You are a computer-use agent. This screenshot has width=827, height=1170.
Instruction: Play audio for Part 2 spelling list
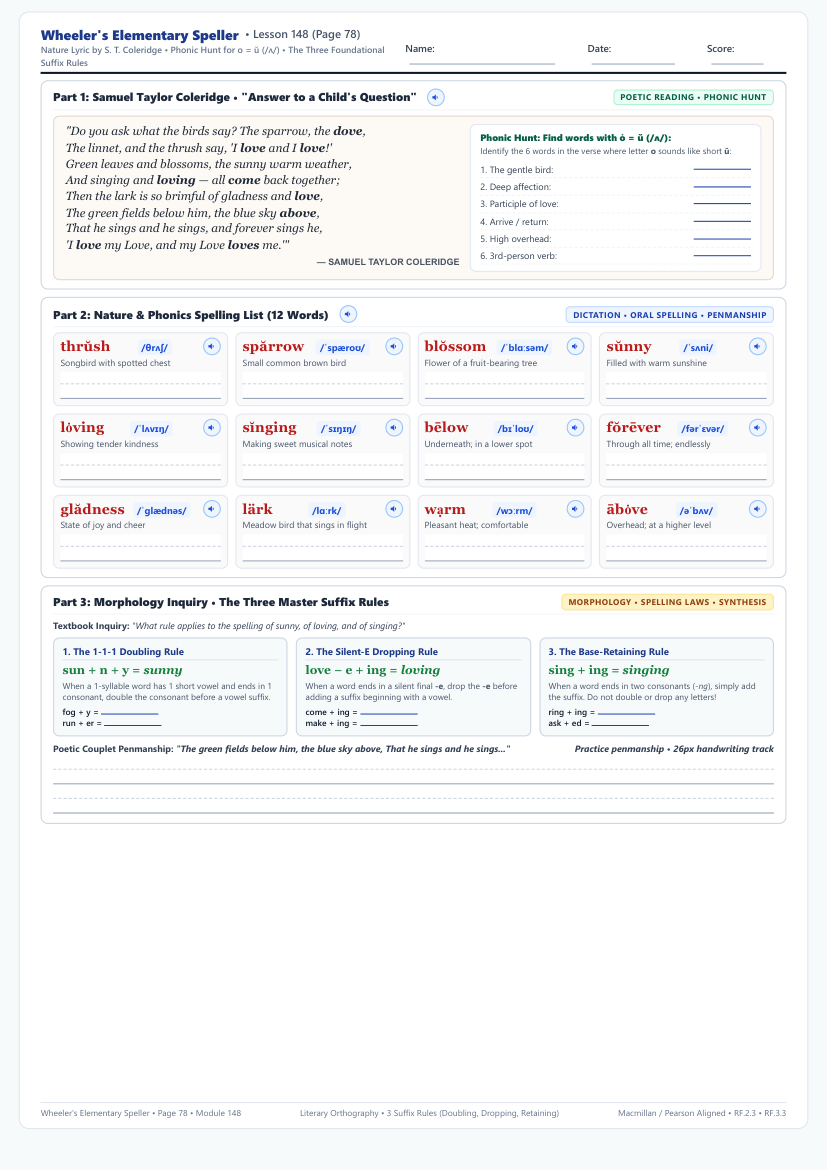pos(348,314)
